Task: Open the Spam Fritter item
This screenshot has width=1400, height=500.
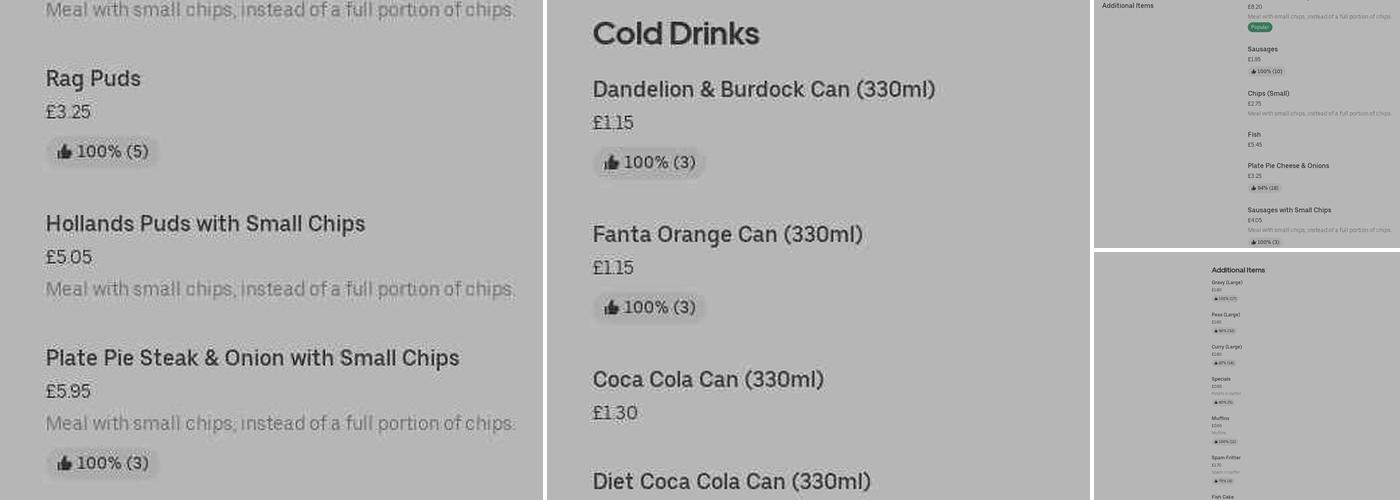Action: (1226, 457)
